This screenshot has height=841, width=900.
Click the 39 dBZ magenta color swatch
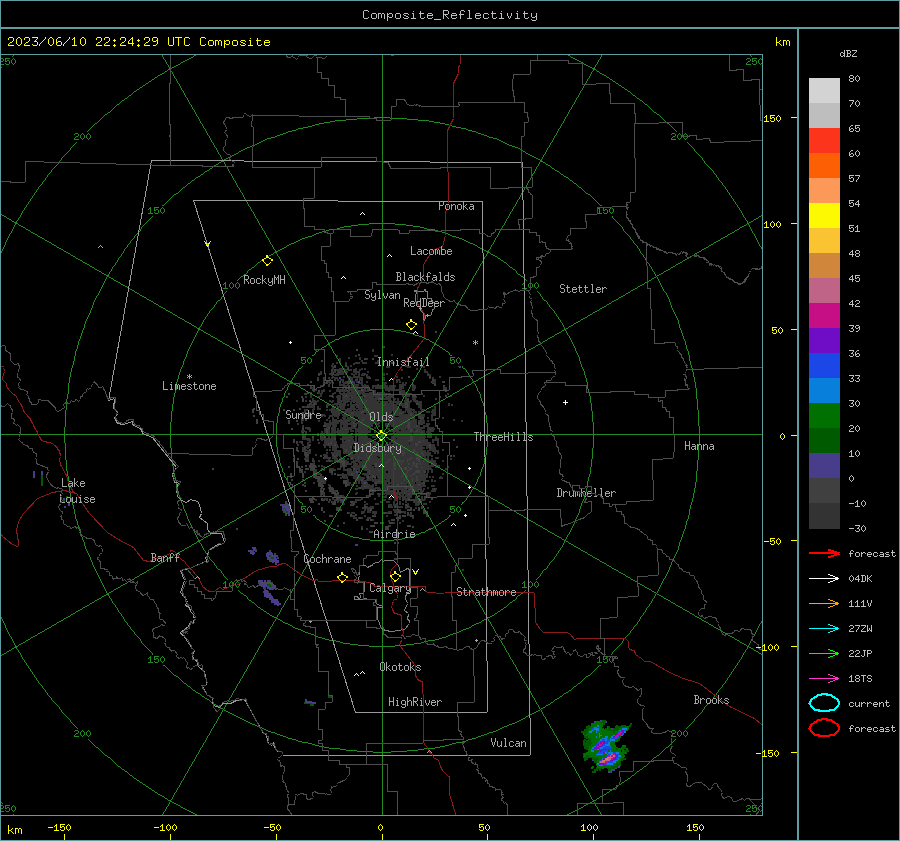[824, 315]
